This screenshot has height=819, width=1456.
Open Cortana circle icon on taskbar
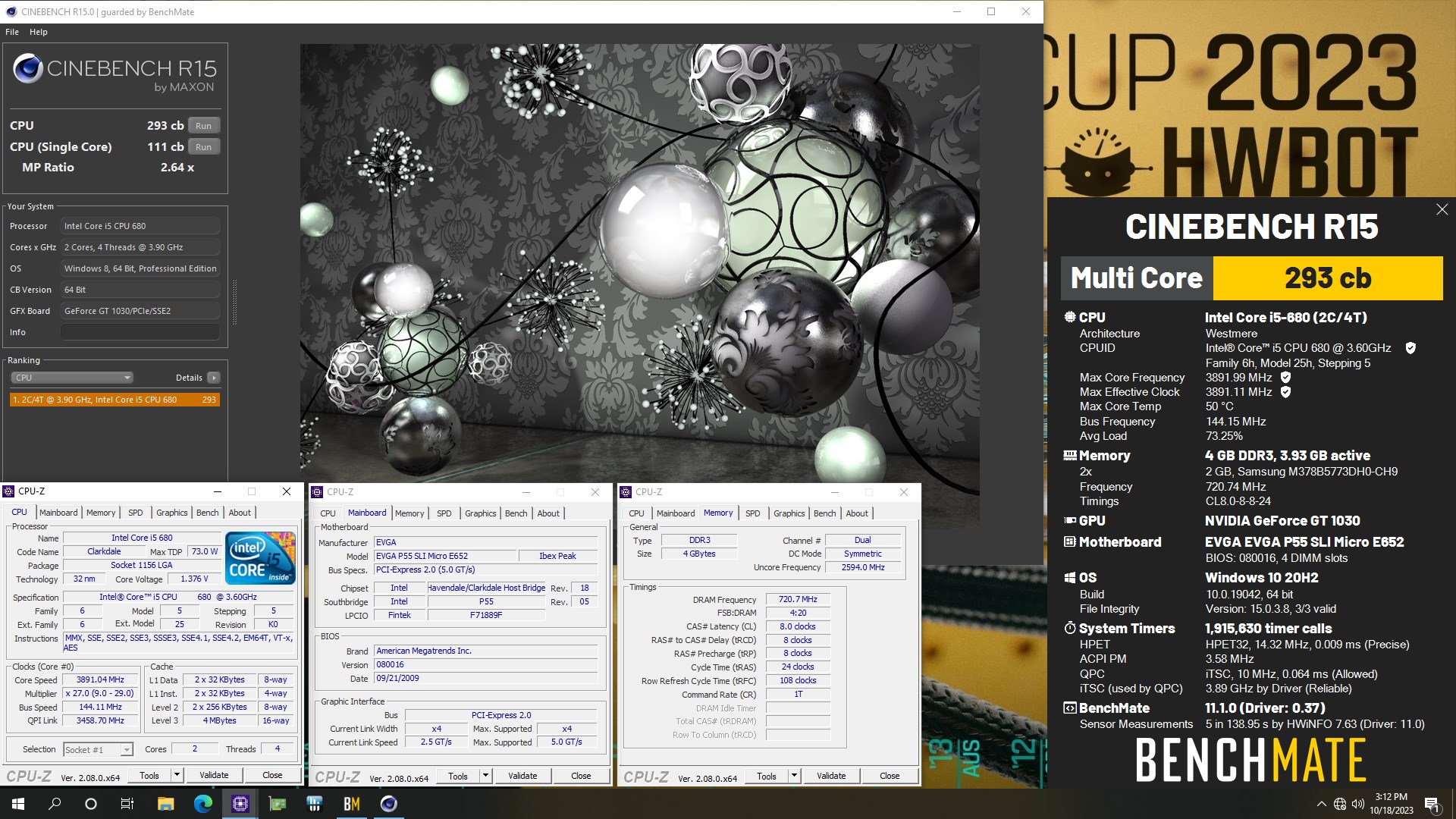click(x=91, y=804)
